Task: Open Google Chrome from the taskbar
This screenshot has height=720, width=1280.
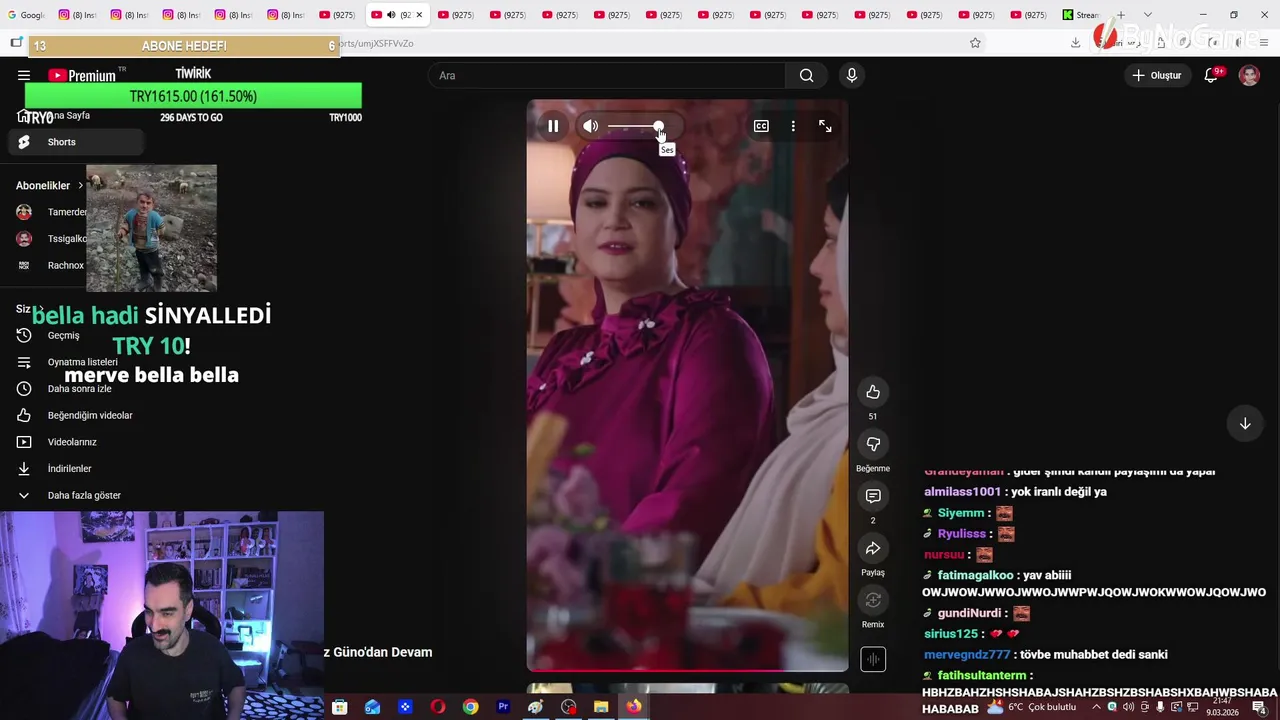Action: click(x=470, y=707)
